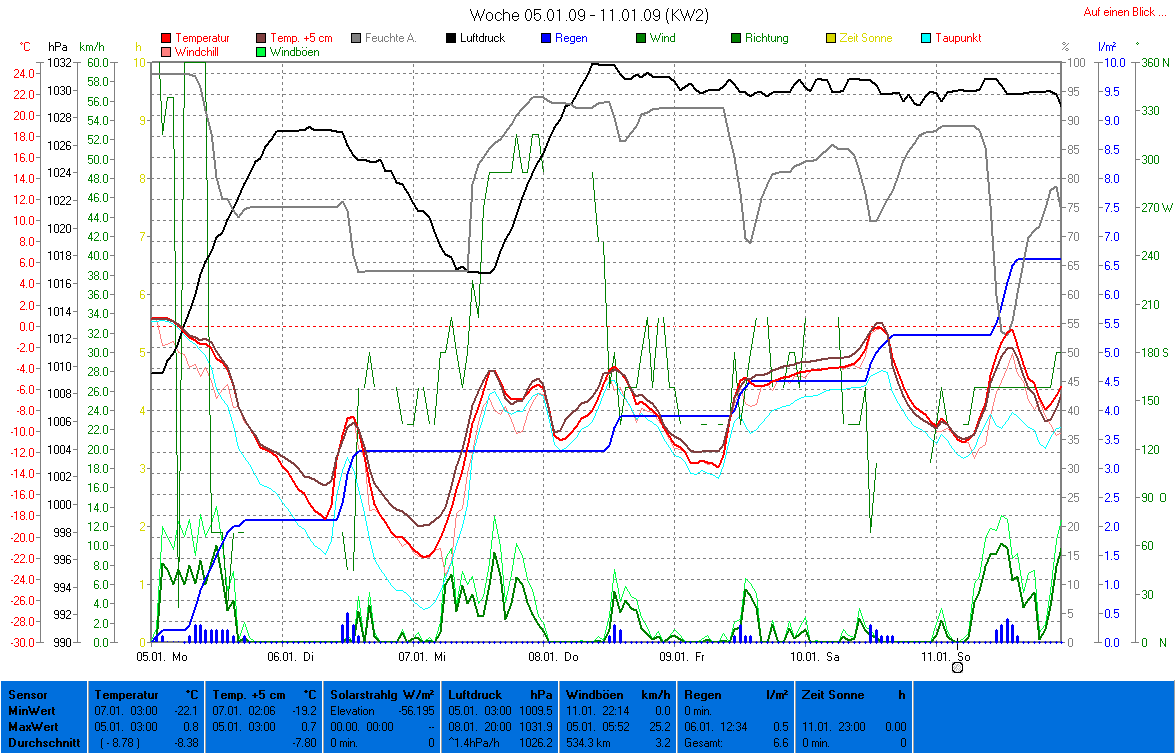Click the chart title Woche 05.01.09 - 11.01.09
Screen dimensions: 1175x753
coord(589,15)
